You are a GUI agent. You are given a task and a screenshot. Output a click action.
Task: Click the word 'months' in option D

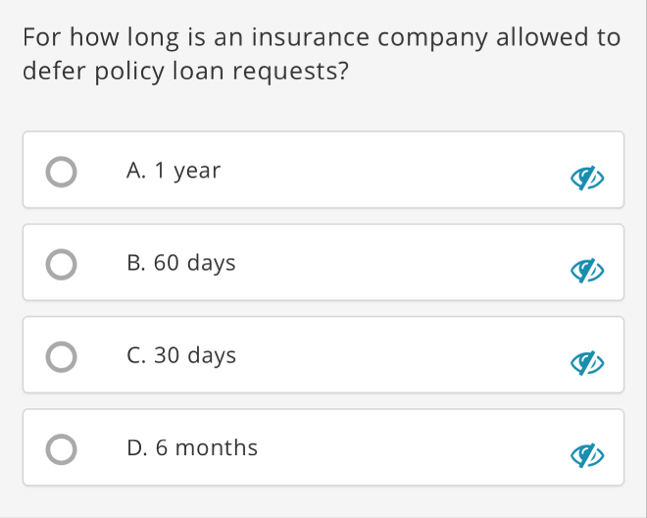click(x=217, y=447)
